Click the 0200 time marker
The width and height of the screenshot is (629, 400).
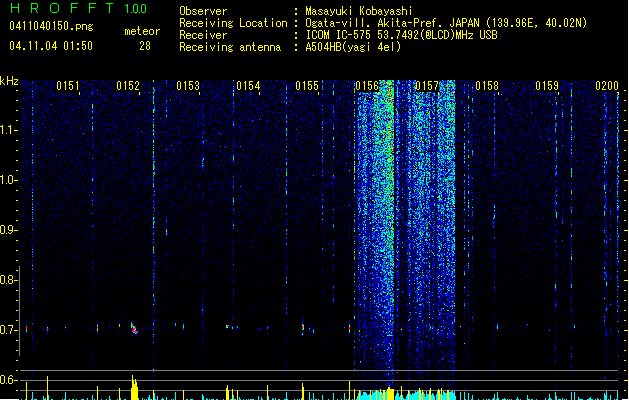[607, 86]
